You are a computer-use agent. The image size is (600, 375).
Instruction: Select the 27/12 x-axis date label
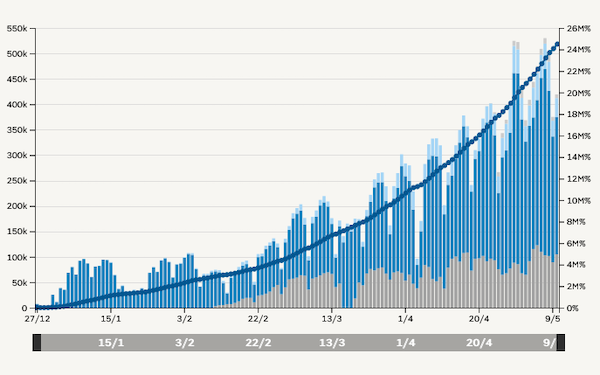click(x=38, y=319)
